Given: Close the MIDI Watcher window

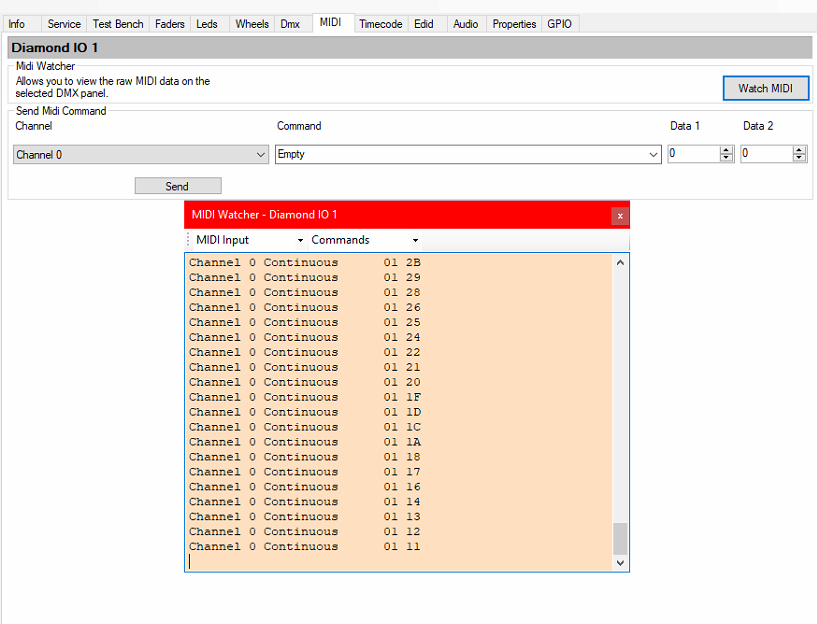Looking at the screenshot, I should (x=620, y=216).
